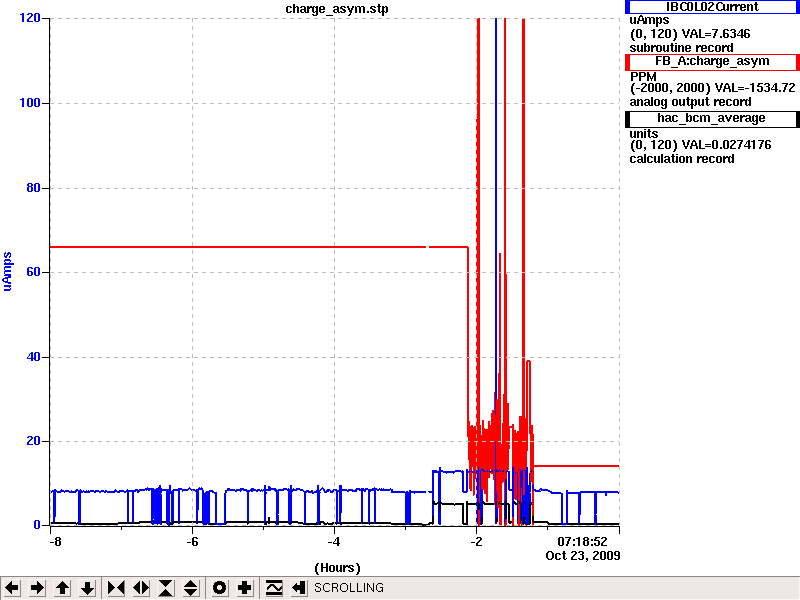Click the 07:18:52 timestamp on the axis
Image resolution: width=800 pixels, height=600 pixels.
click(582, 541)
